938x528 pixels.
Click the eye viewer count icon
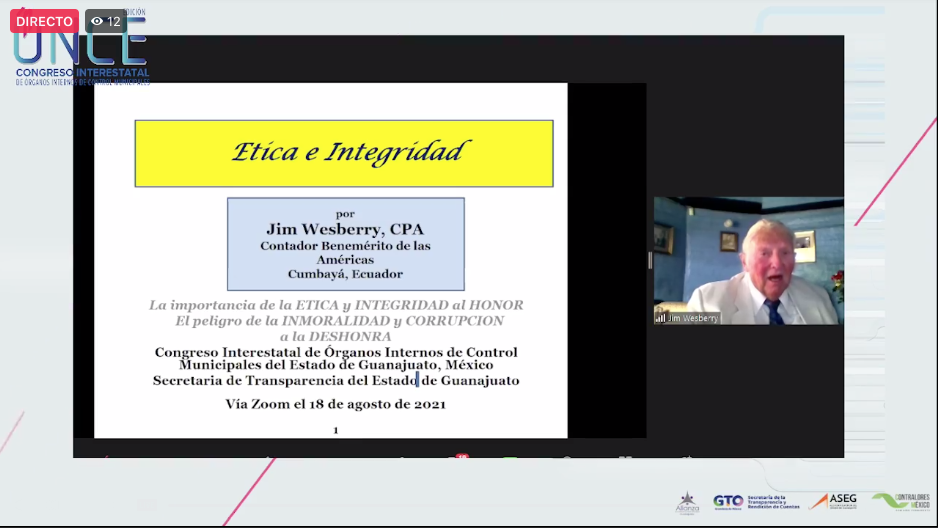[96, 21]
